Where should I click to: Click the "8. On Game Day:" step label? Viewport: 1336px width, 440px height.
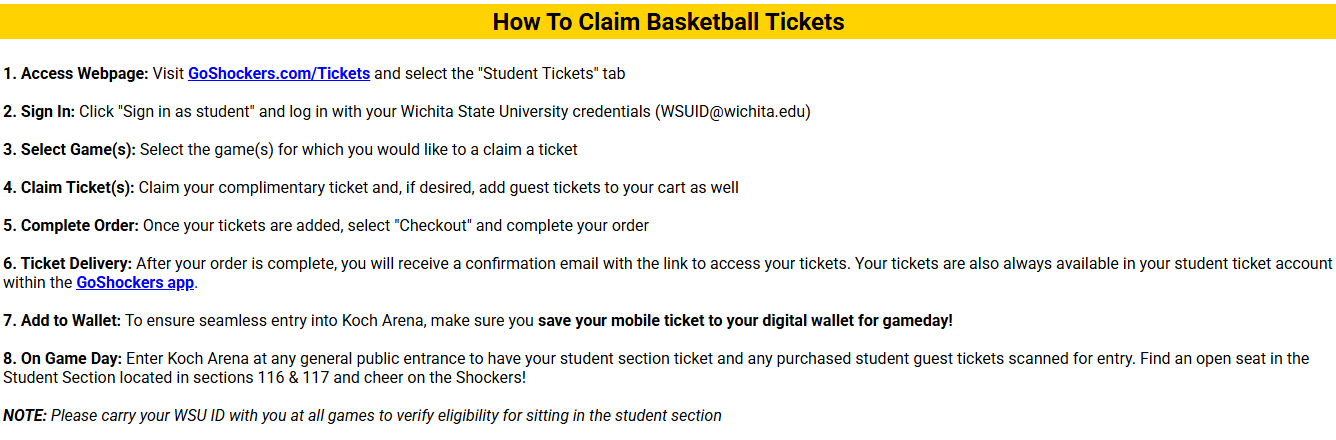(62, 359)
